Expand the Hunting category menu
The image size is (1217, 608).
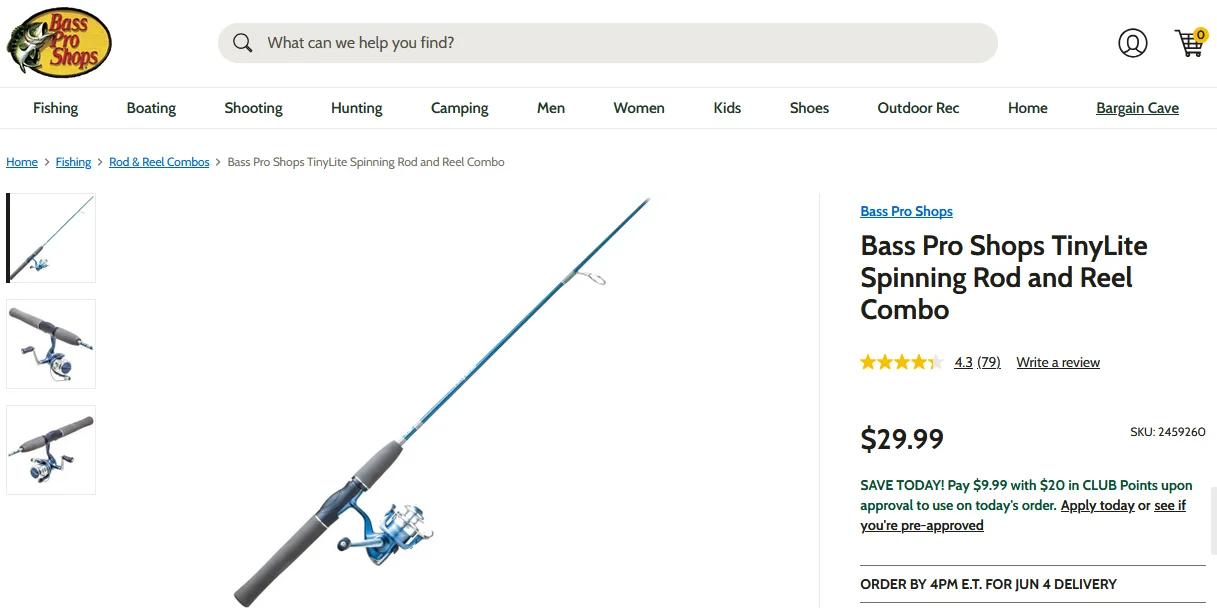(357, 108)
